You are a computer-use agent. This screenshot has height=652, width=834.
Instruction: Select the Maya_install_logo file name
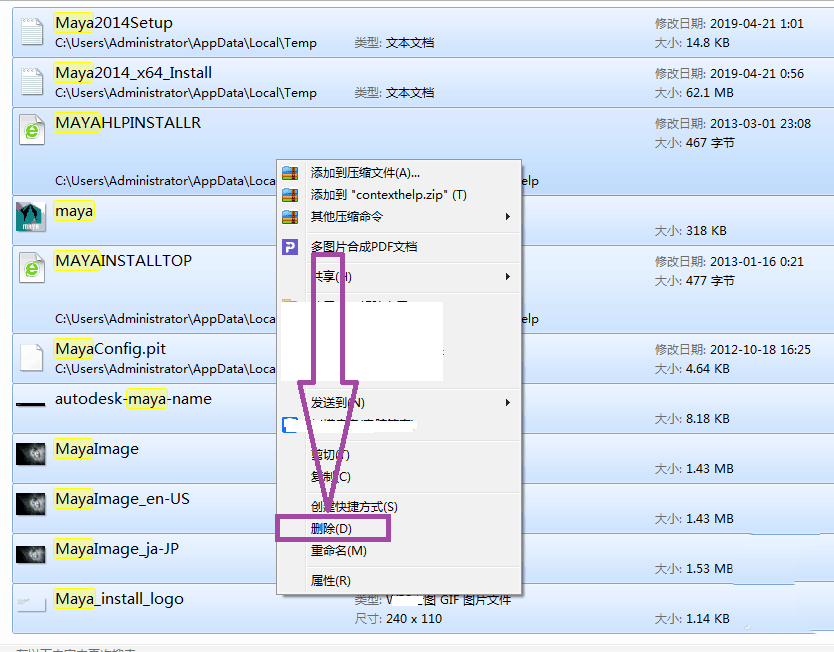(x=119, y=599)
